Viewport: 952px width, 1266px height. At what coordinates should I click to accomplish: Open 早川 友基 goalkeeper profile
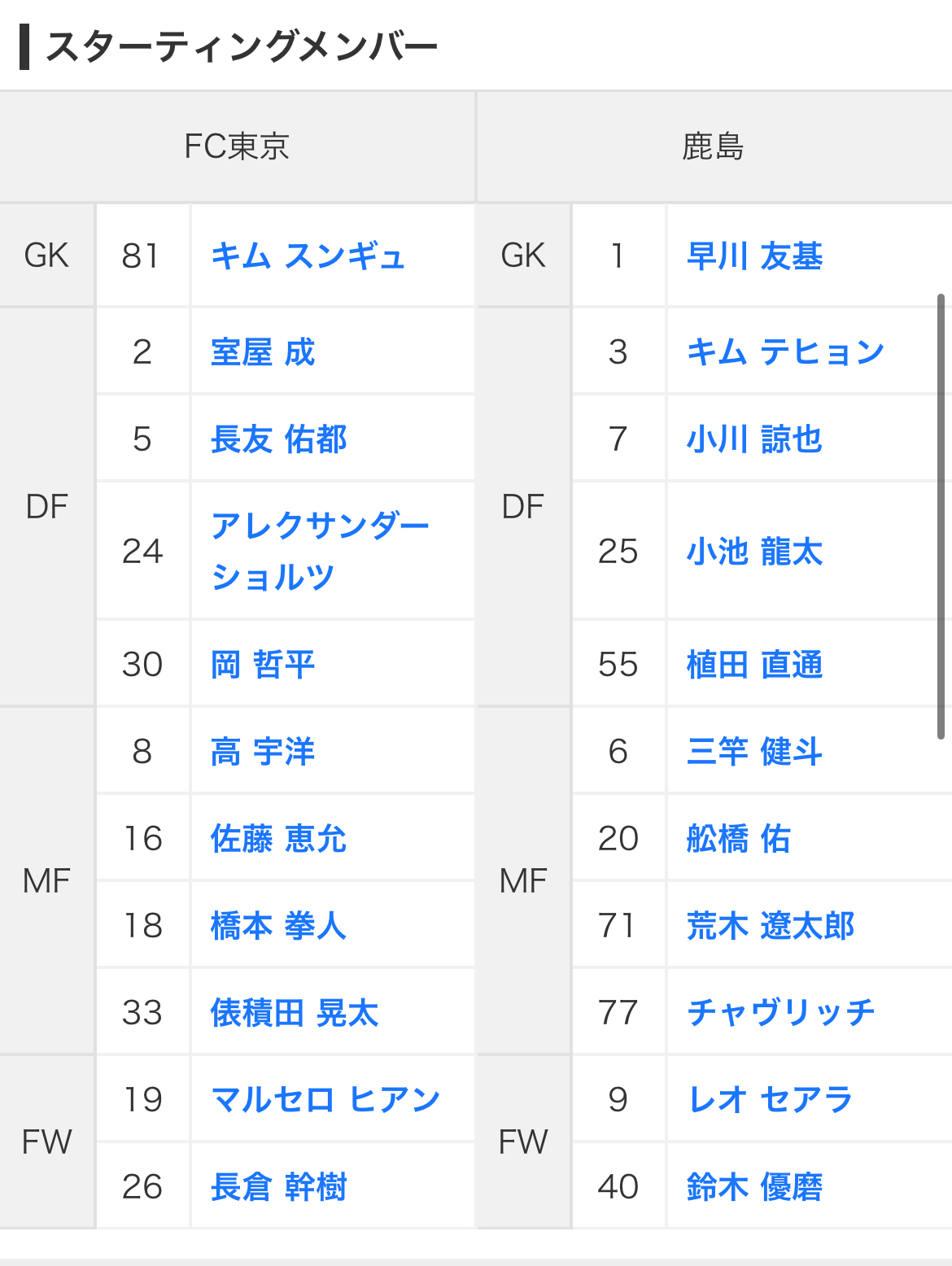click(754, 256)
